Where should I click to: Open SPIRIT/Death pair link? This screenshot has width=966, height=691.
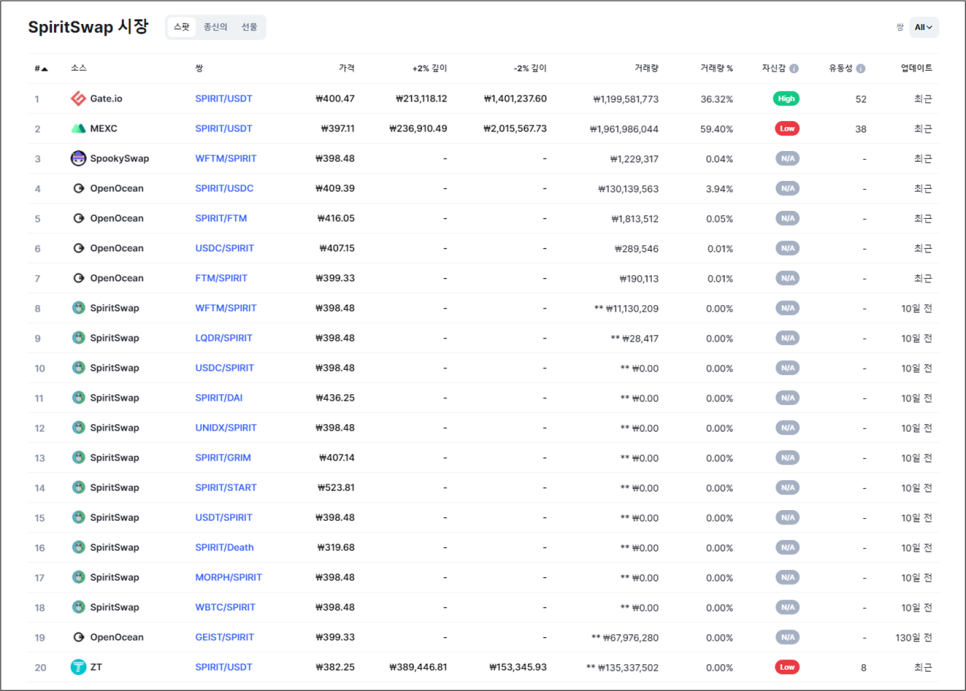pos(224,547)
